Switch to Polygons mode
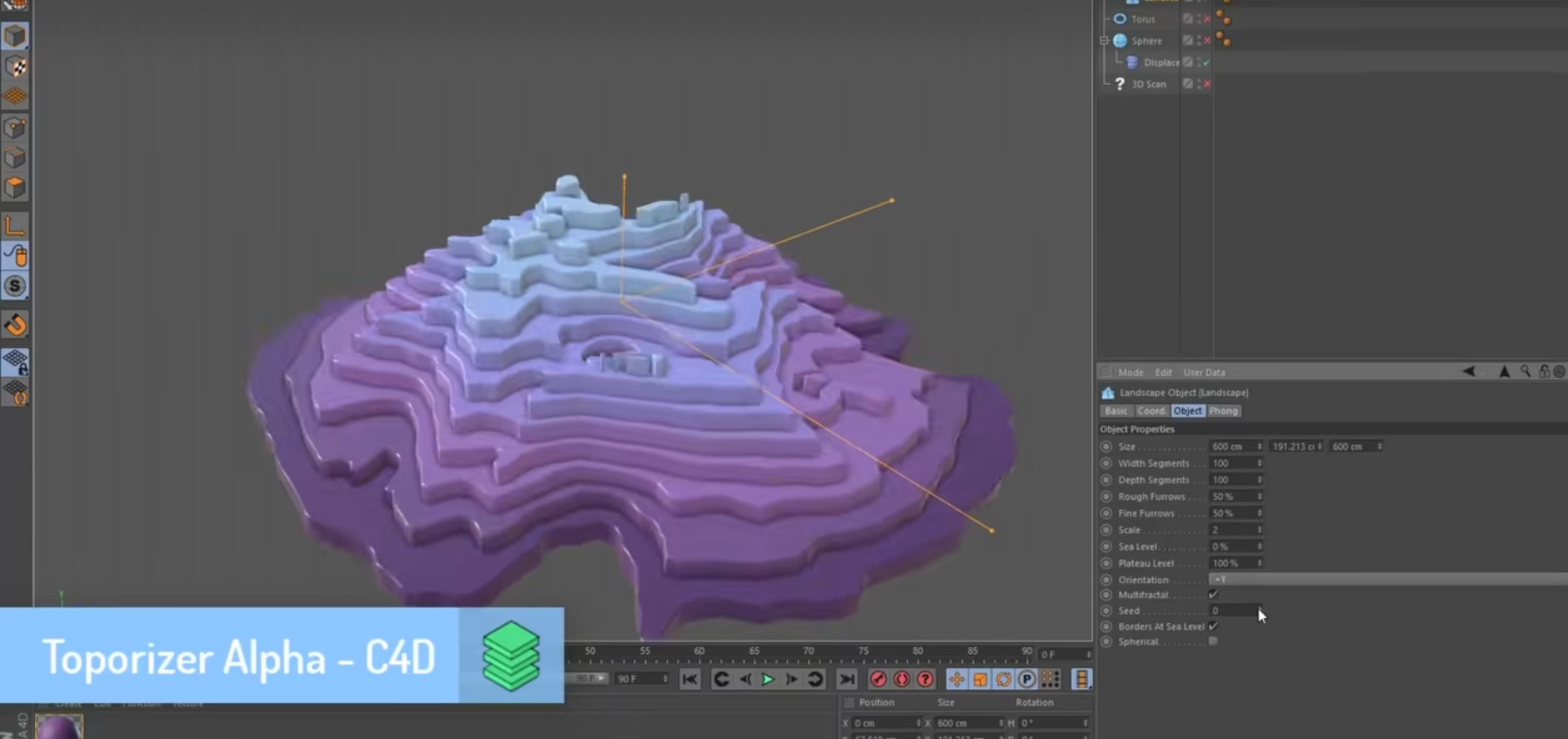The width and height of the screenshot is (1568, 739). pyautogui.click(x=15, y=187)
